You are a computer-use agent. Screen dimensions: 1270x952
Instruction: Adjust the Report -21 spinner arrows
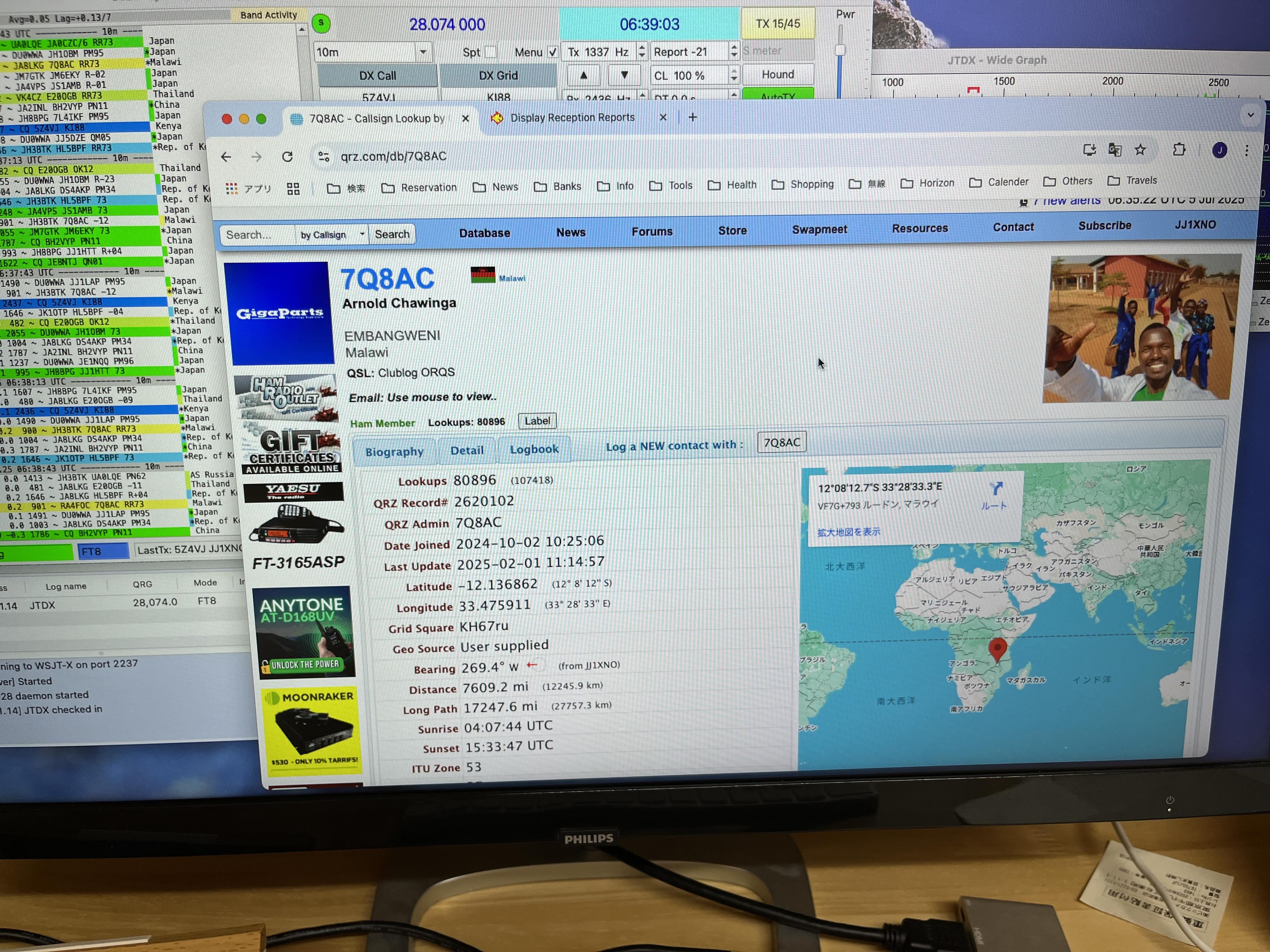click(734, 51)
